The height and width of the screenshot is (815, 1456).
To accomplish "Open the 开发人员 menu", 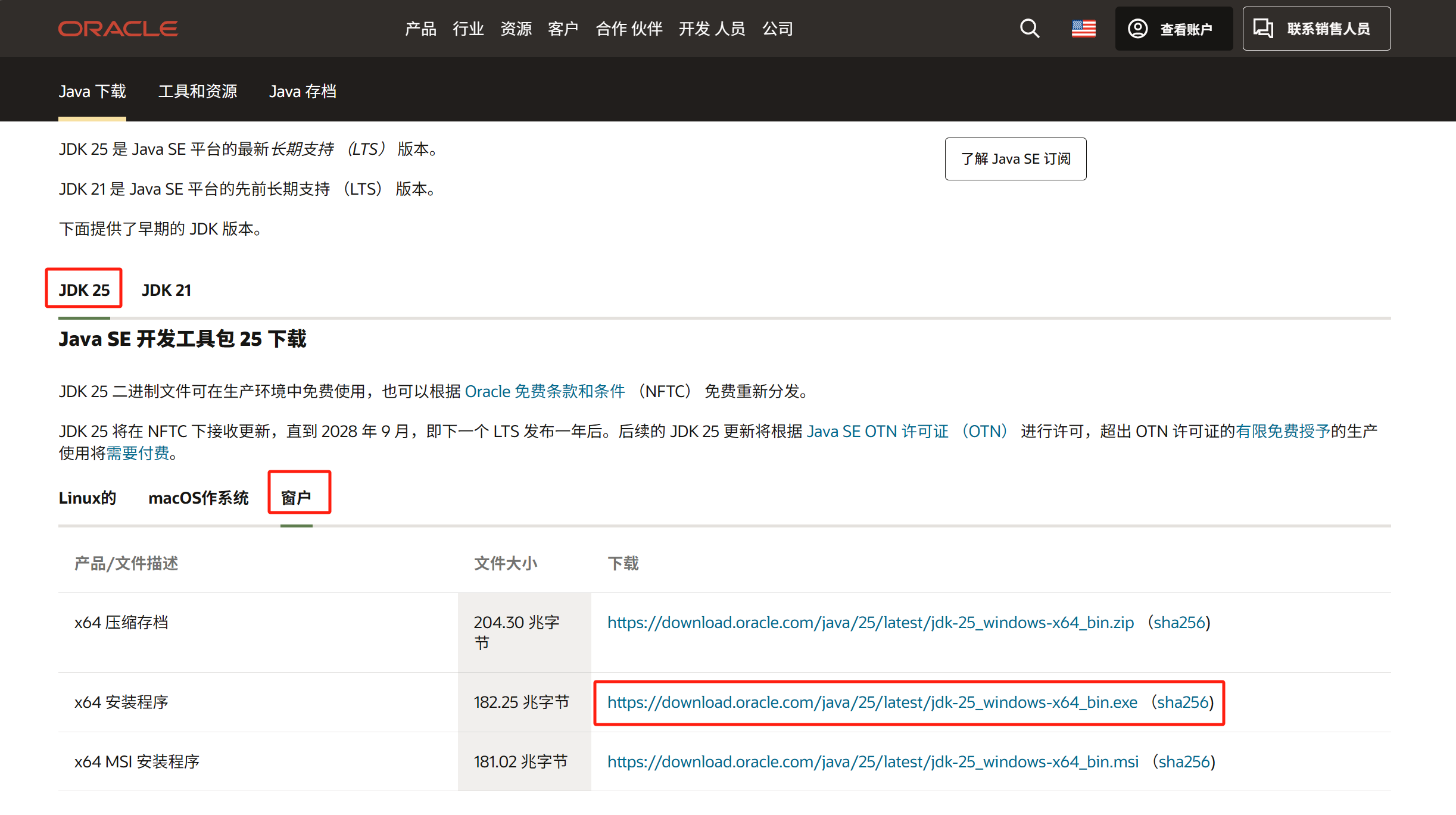I will pos(712,28).
